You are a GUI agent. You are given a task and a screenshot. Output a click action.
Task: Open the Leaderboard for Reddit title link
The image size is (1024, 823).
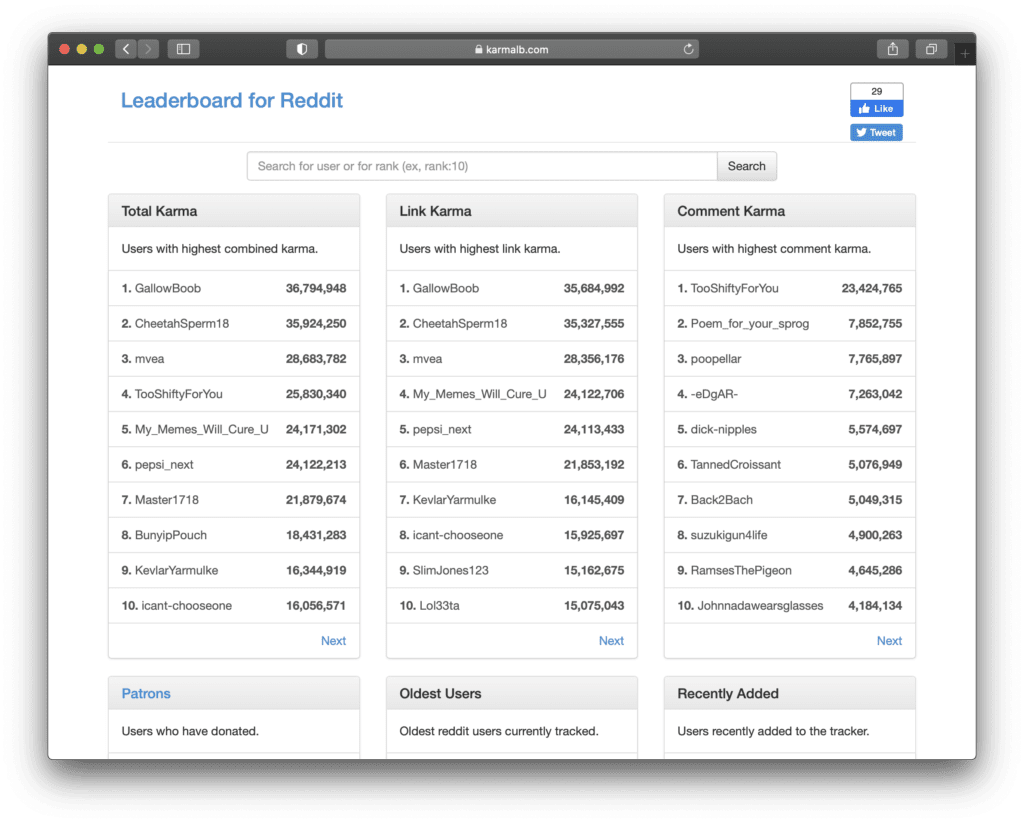[232, 100]
